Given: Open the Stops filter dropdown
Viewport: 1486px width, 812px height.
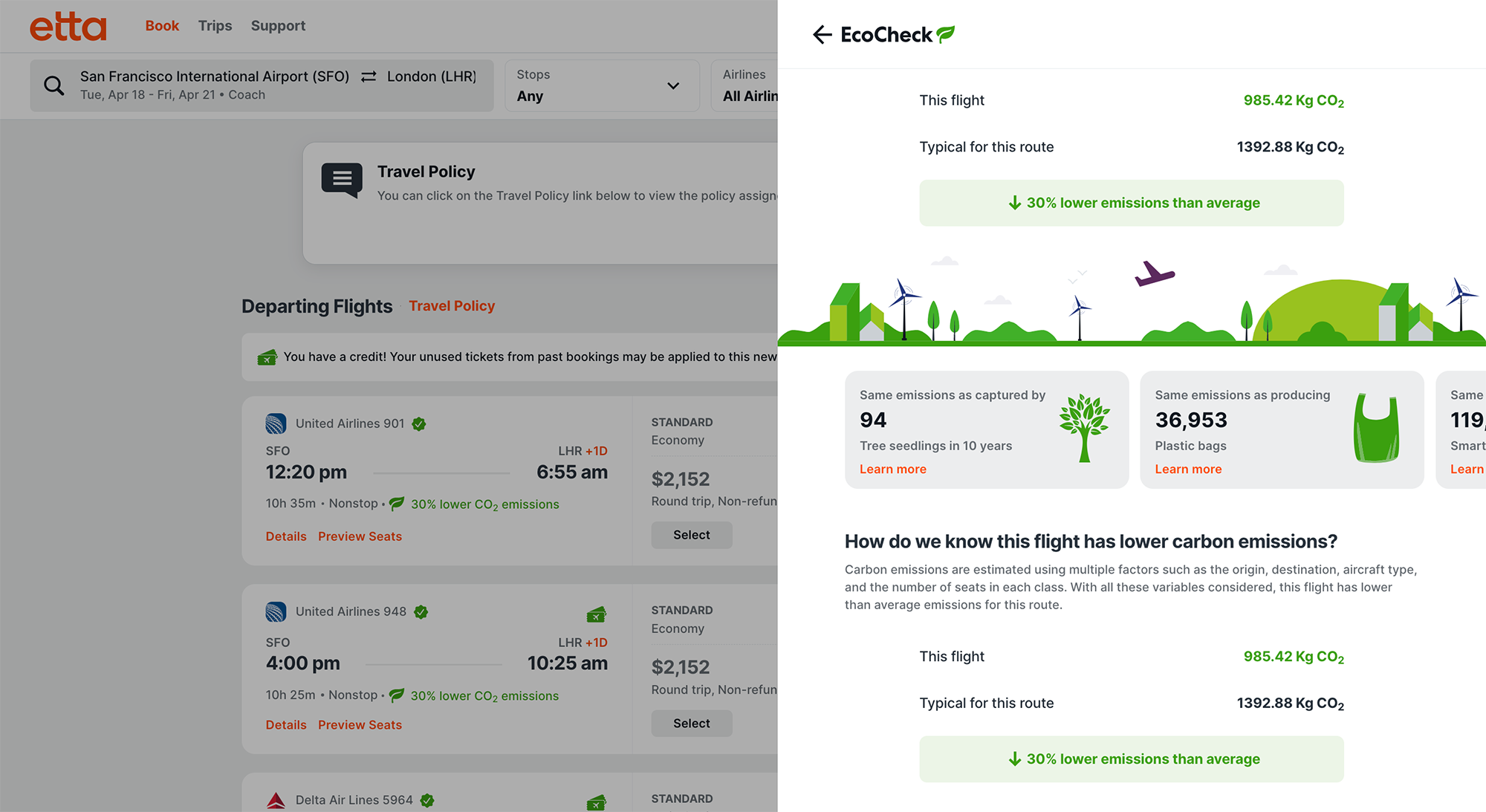Looking at the screenshot, I should 602,85.
